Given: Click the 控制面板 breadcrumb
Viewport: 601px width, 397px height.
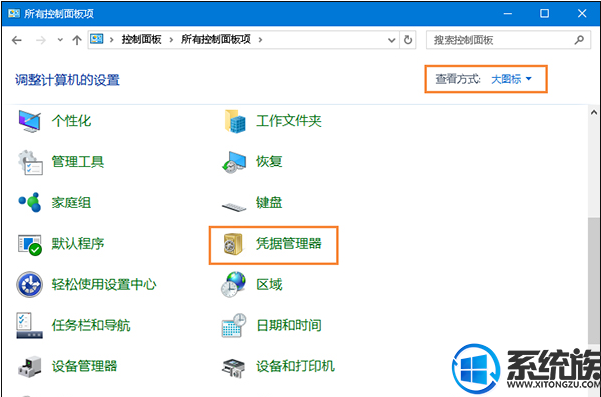Looking at the screenshot, I should click(x=141, y=39).
